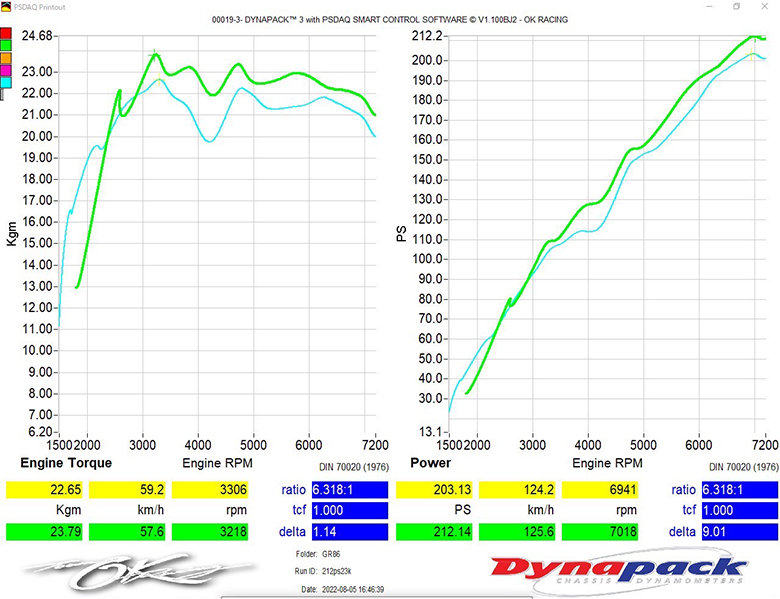Screen dimensions: 780x599
Task: Click the green power speed value 125.6
Action: tap(517, 531)
